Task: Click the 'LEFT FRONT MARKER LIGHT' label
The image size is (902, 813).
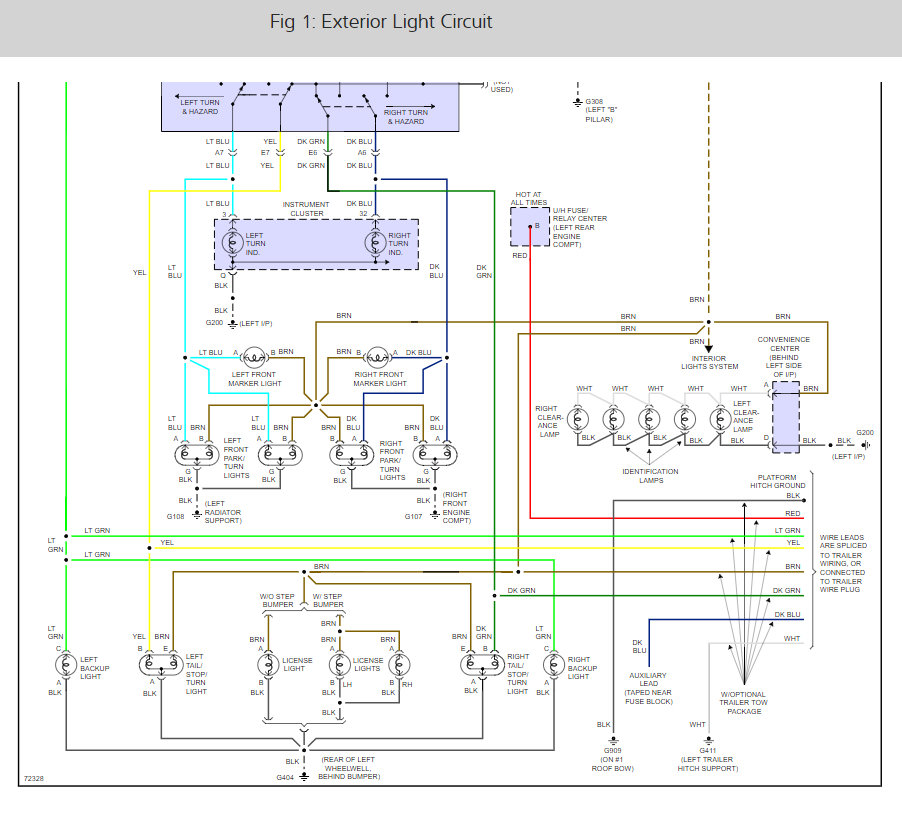Action: click(x=254, y=379)
